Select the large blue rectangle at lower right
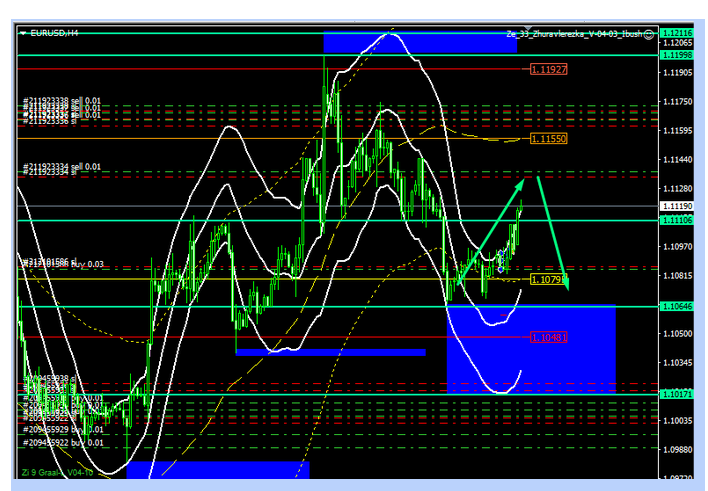The height and width of the screenshot is (491, 708). point(530,348)
